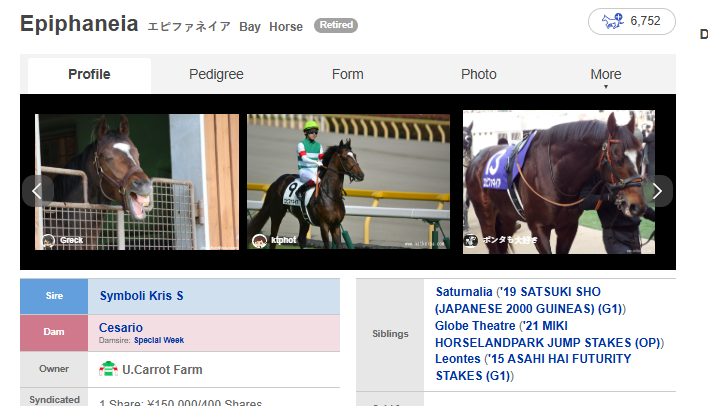Click the ポンタも大好き user avatar icon
This screenshot has width=708, height=406.
pyautogui.click(x=471, y=240)
